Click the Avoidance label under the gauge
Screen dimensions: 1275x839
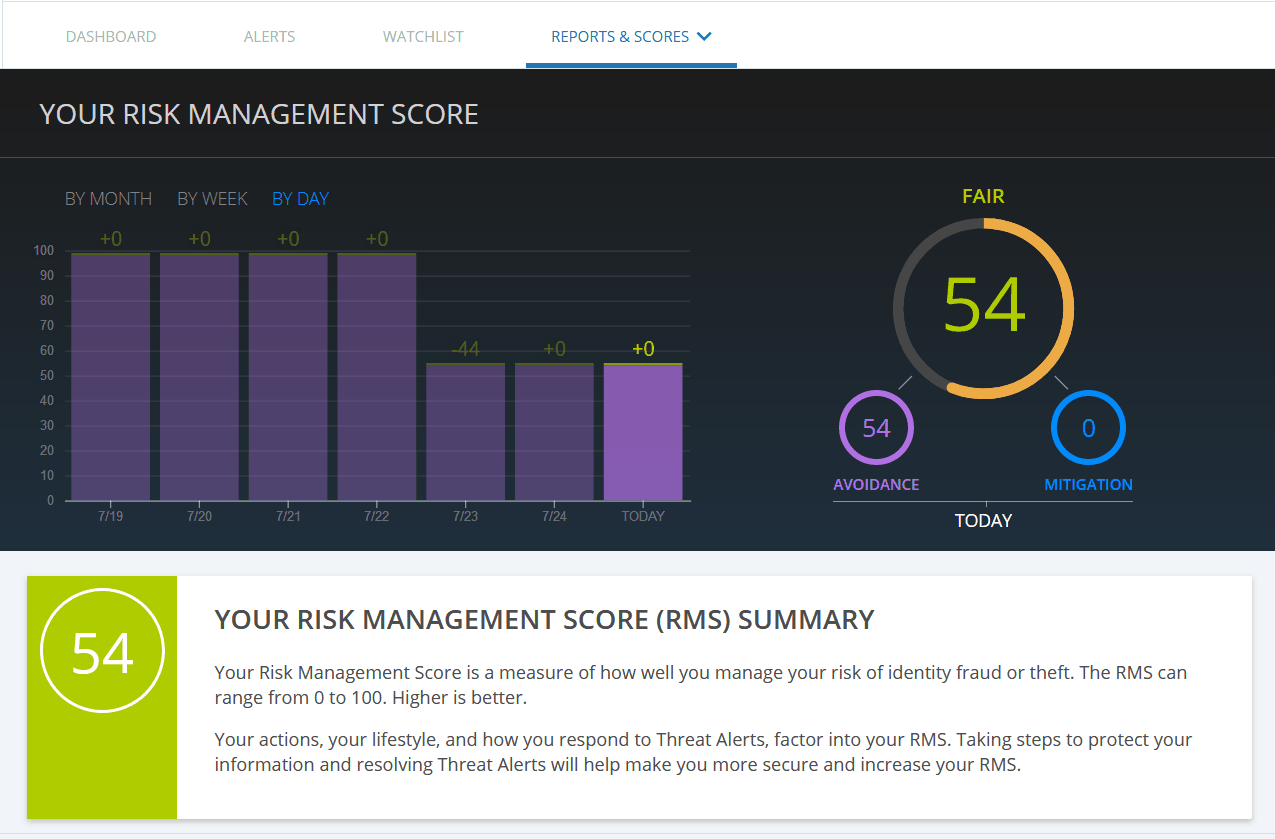[x=876, y=485]
